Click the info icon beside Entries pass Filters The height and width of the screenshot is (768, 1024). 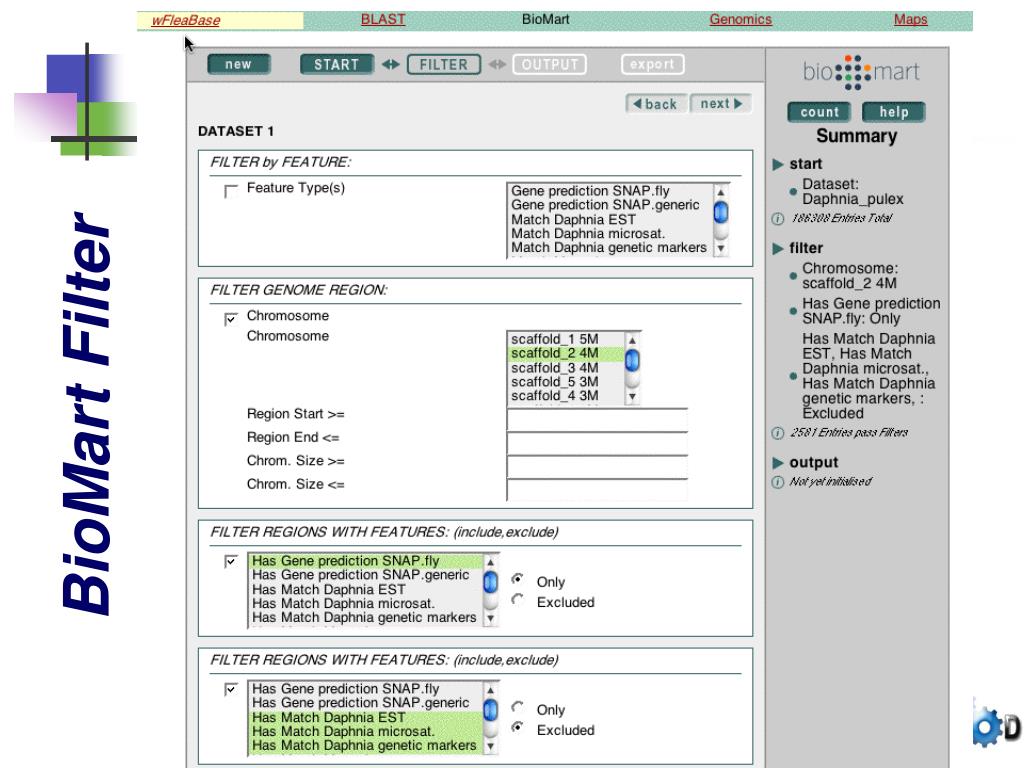coord(777,433)
